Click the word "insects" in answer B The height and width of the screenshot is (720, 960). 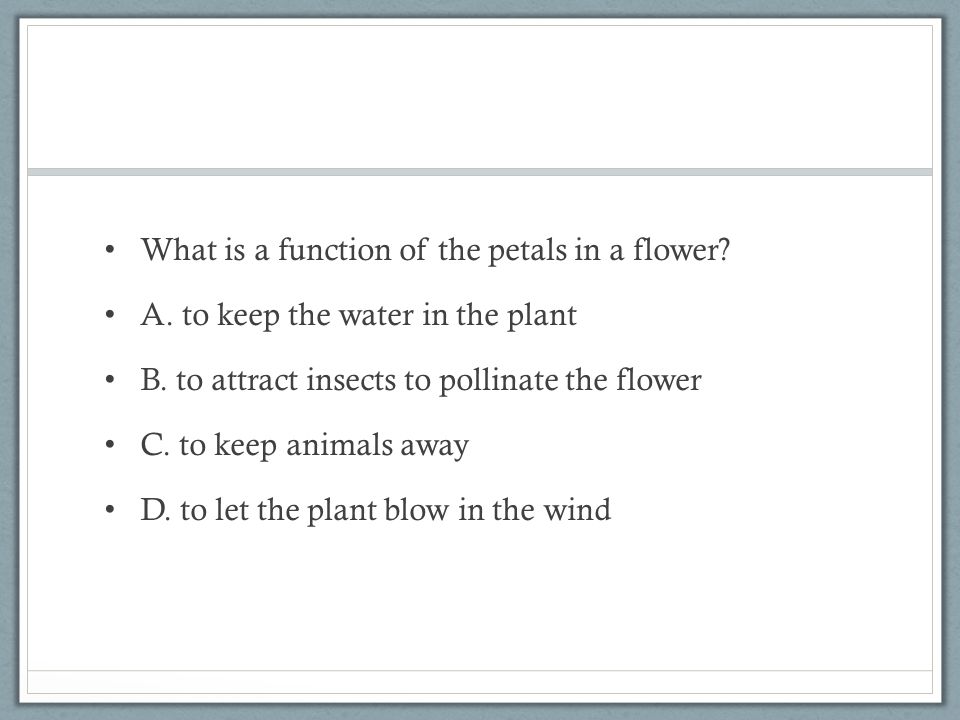(351, 381)
